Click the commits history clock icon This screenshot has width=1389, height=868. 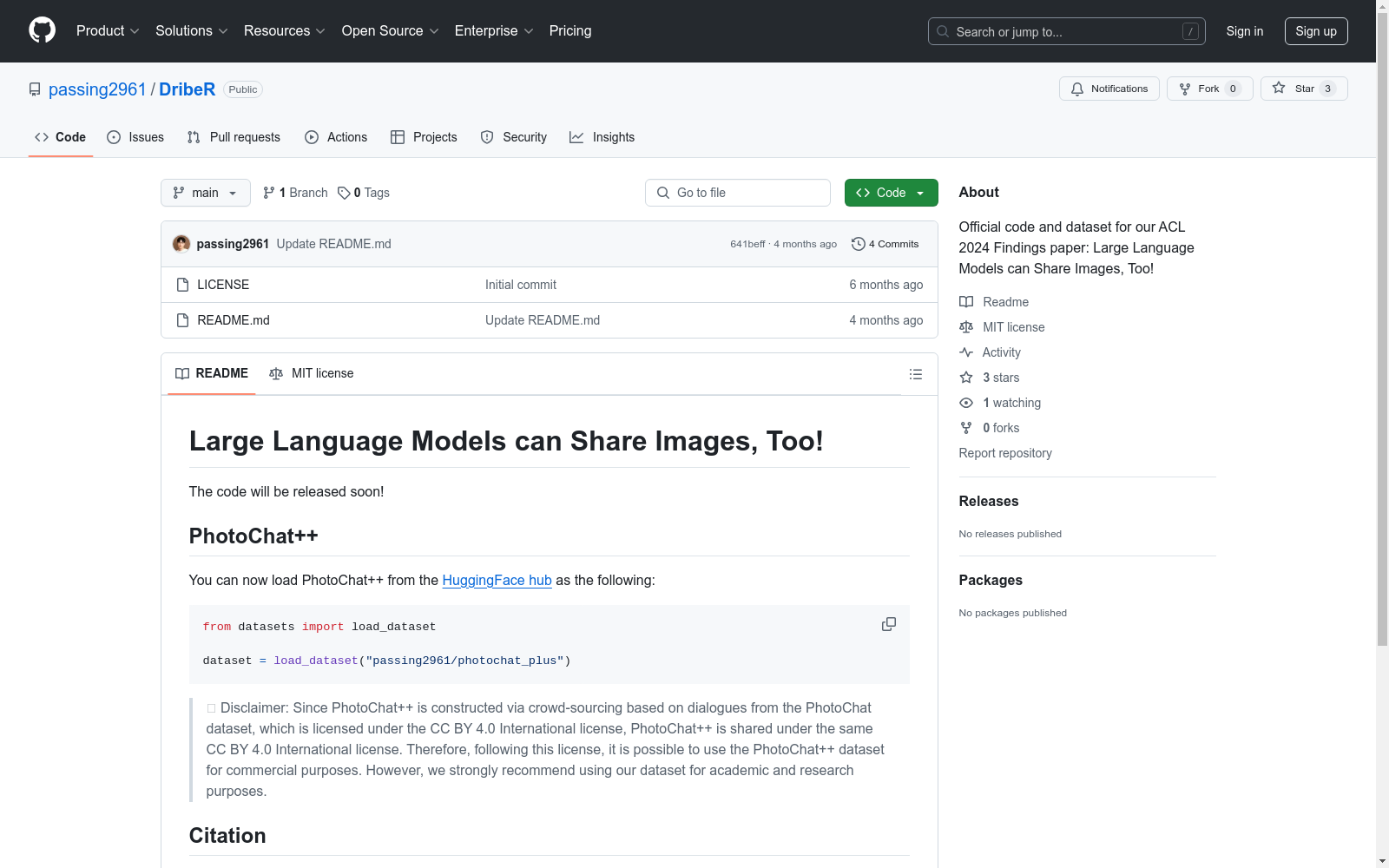click(859, 244)
